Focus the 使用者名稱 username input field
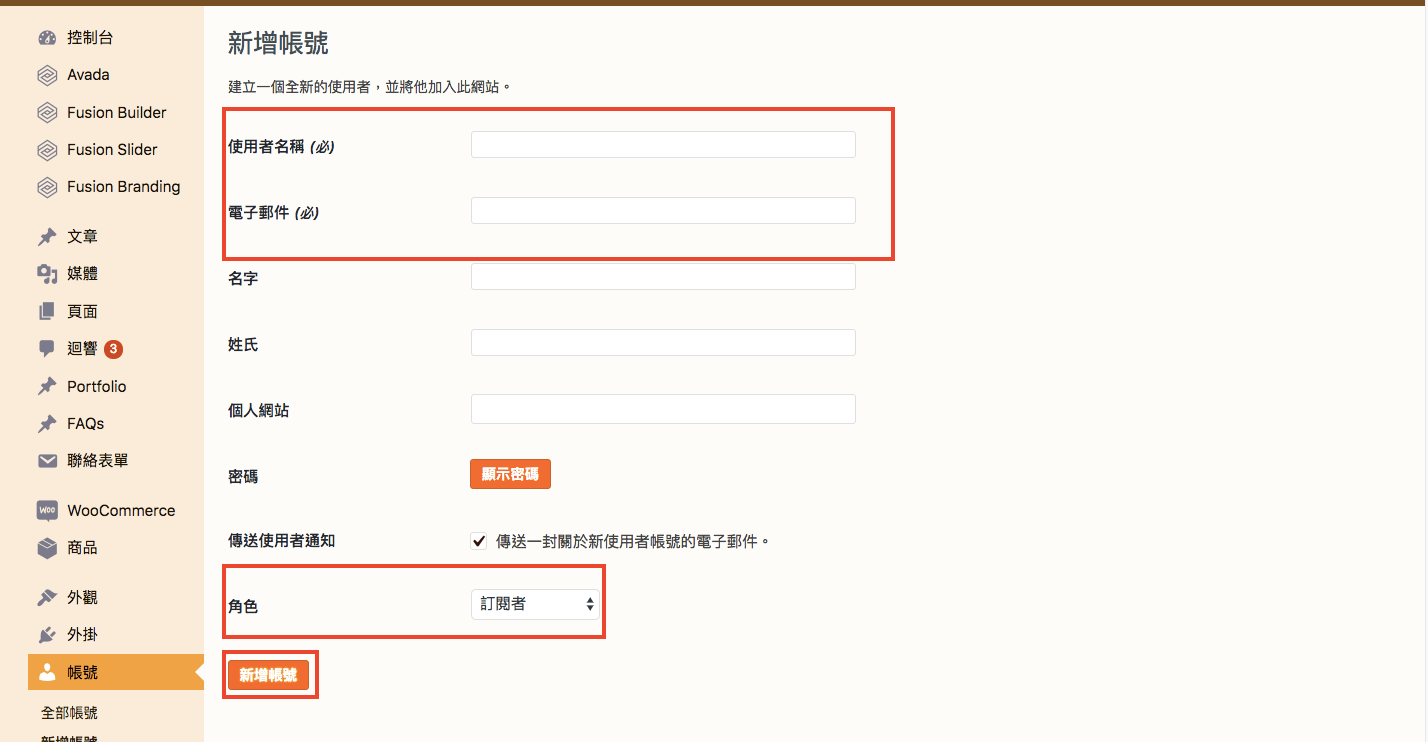Image resolution: width=1428 pixels, height=742 pixels. 663,145
